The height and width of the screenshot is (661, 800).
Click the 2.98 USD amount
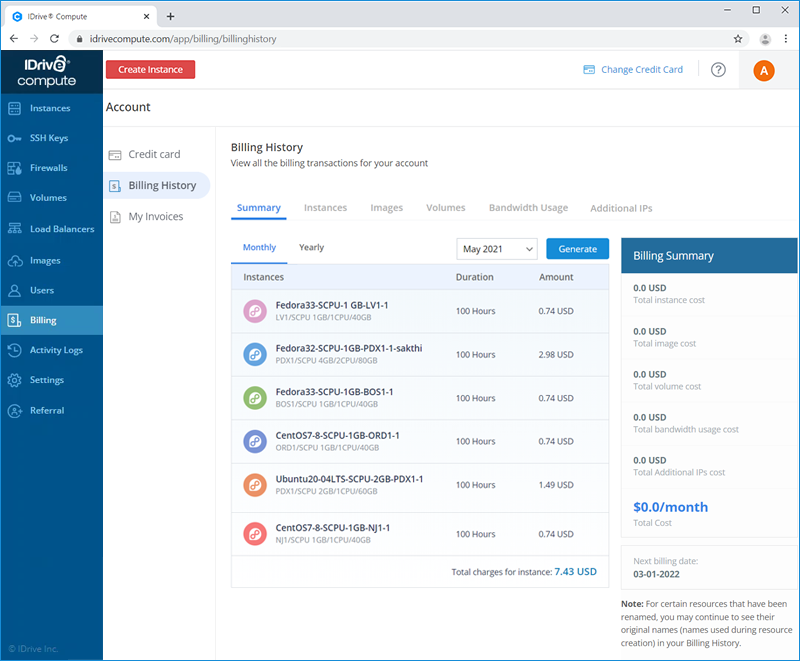(x=556, y=354)
